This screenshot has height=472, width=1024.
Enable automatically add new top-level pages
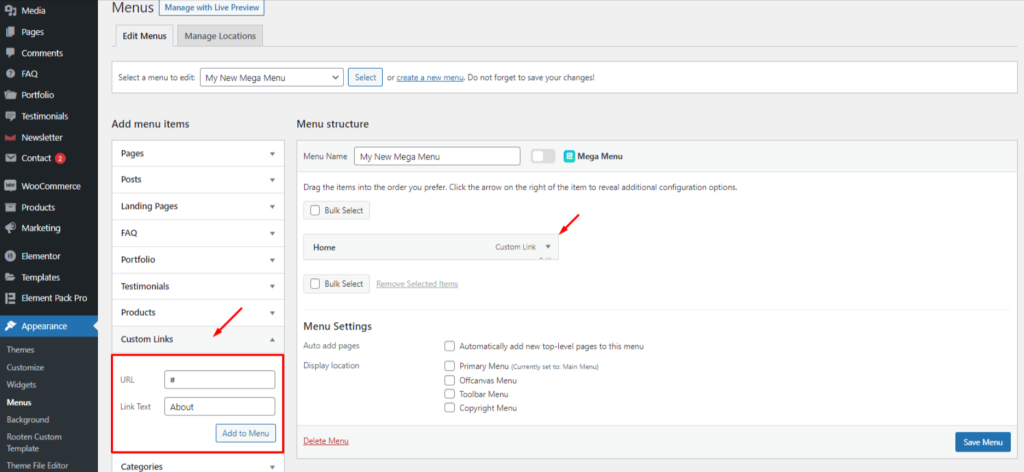(450, 346)
